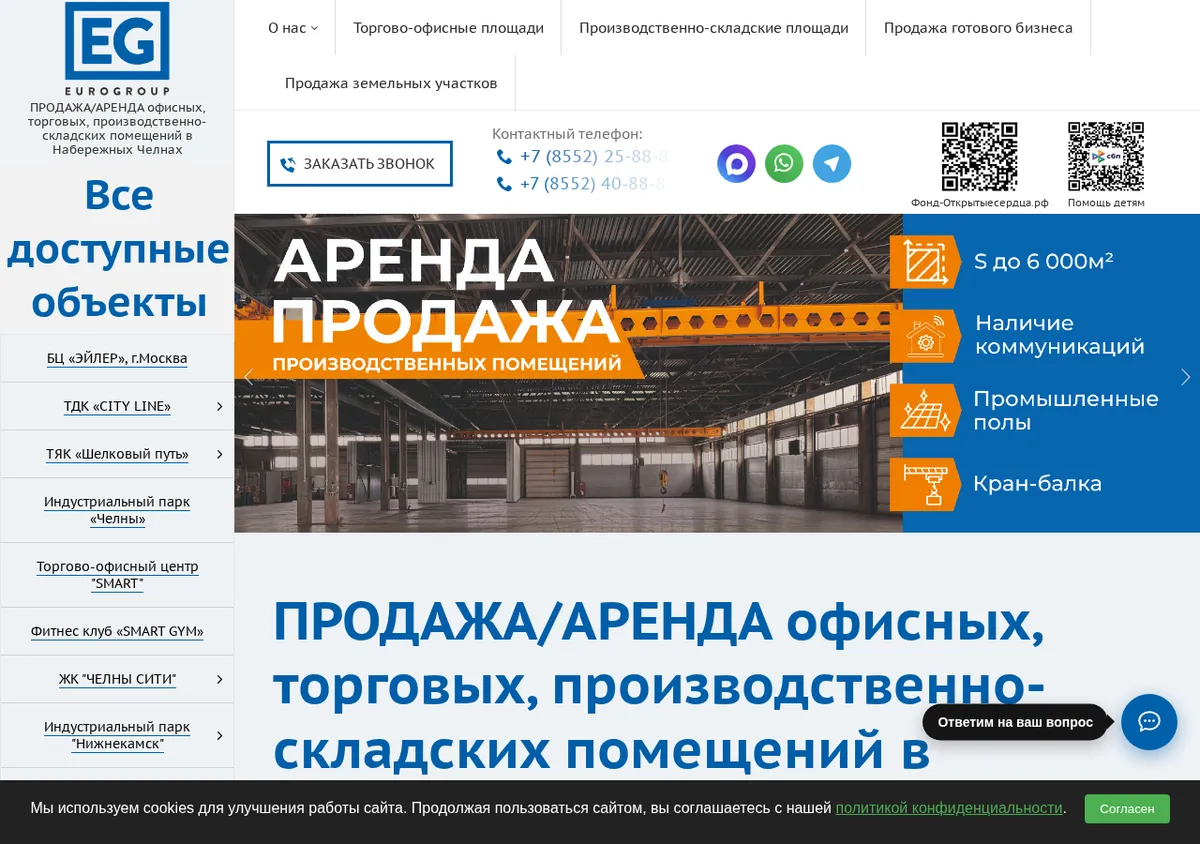Click the Фонд-Открытыесердца.рф QR code
The width and height of the screenshot is (1200, 844).
click(979, 157)
